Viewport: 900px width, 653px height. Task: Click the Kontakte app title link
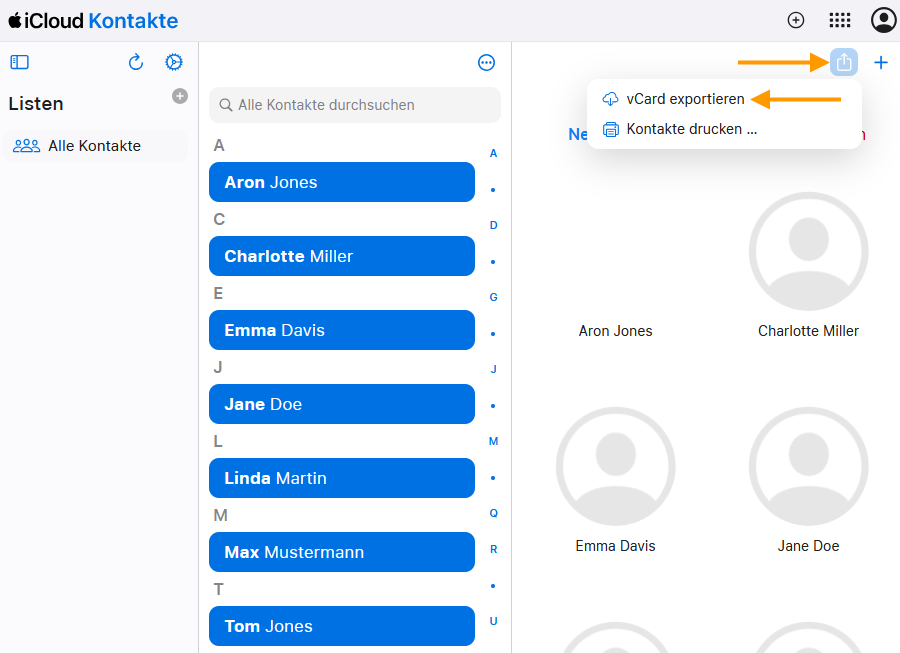click(x=133, y=21)
